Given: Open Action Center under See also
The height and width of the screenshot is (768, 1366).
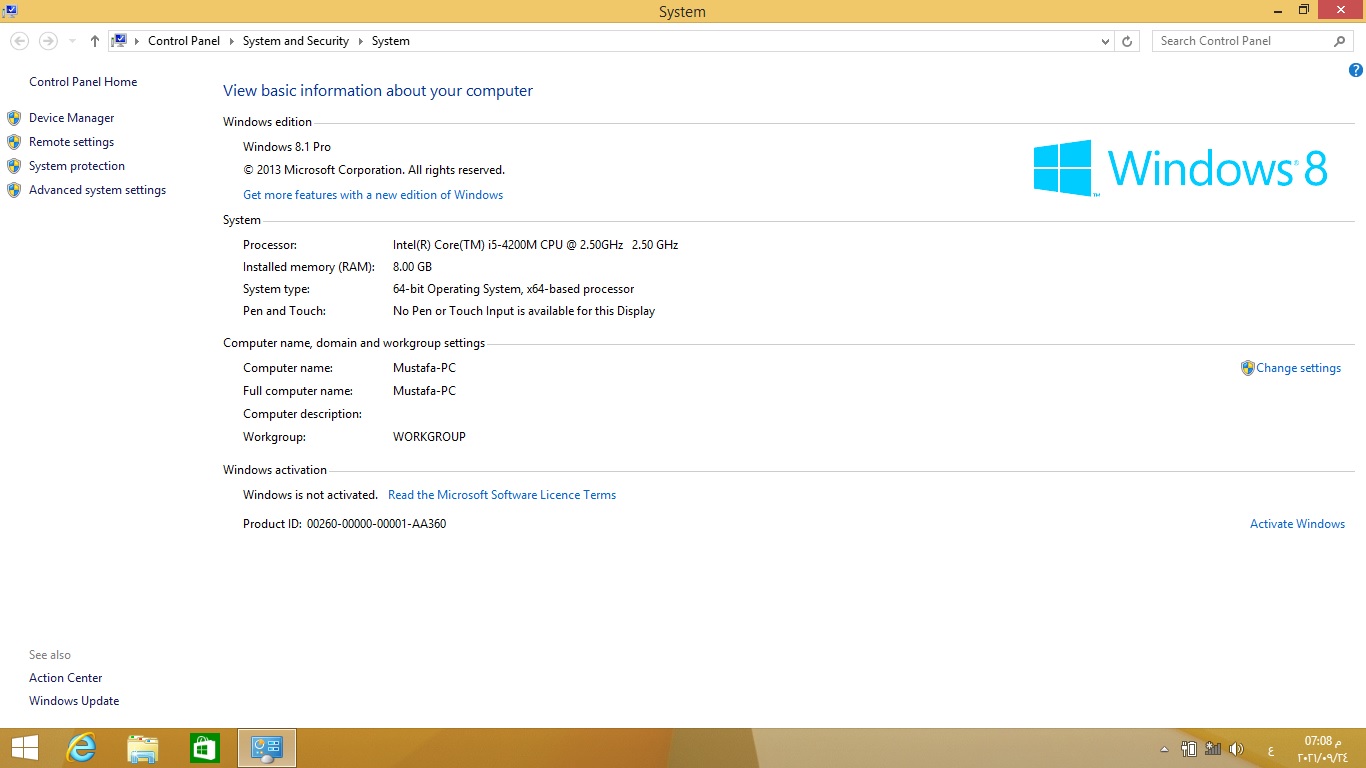Looking at the screenshot, I should [x=65, y=678].
